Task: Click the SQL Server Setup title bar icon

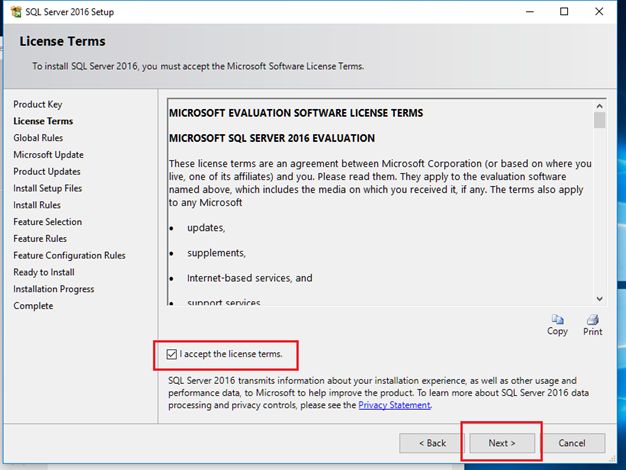Action: point(16,12)
